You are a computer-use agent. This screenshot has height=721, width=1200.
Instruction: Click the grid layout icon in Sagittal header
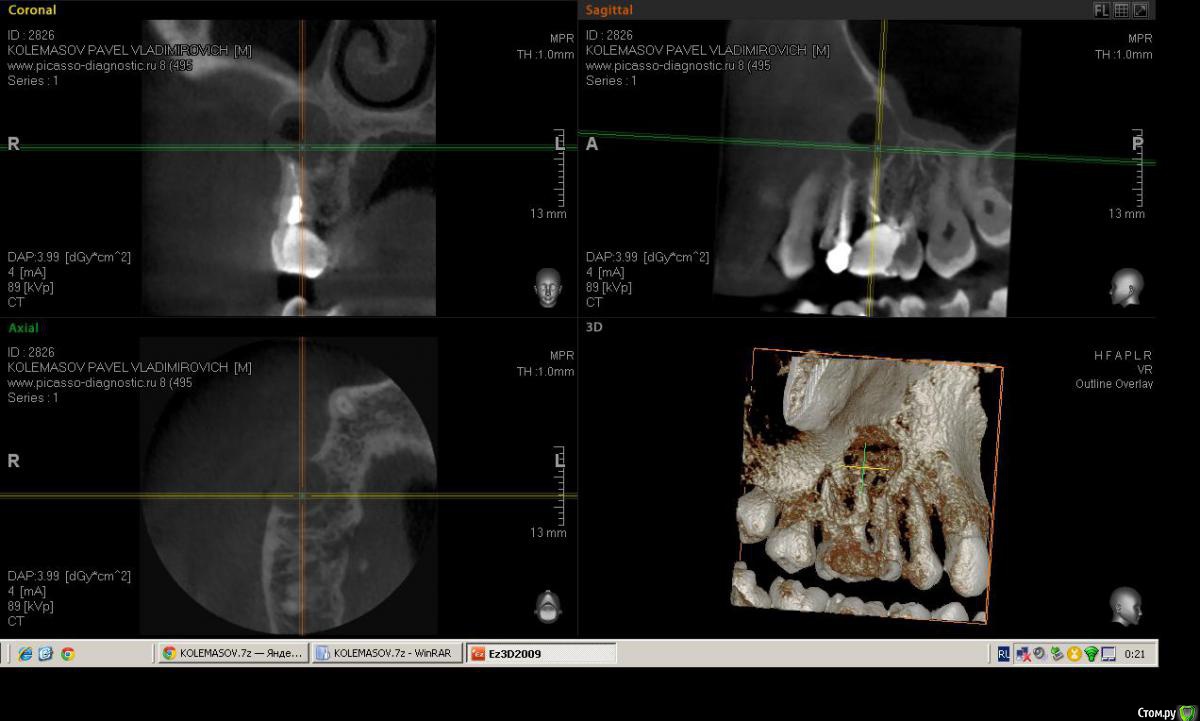coord(1121,10)
